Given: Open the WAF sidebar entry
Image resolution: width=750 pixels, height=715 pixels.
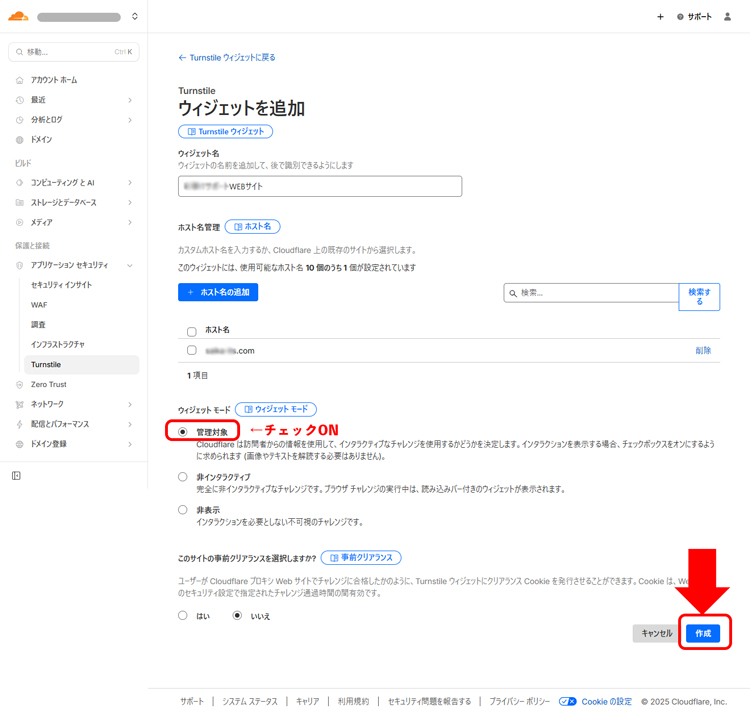Looking at the screenshot, I should (39, 305).
